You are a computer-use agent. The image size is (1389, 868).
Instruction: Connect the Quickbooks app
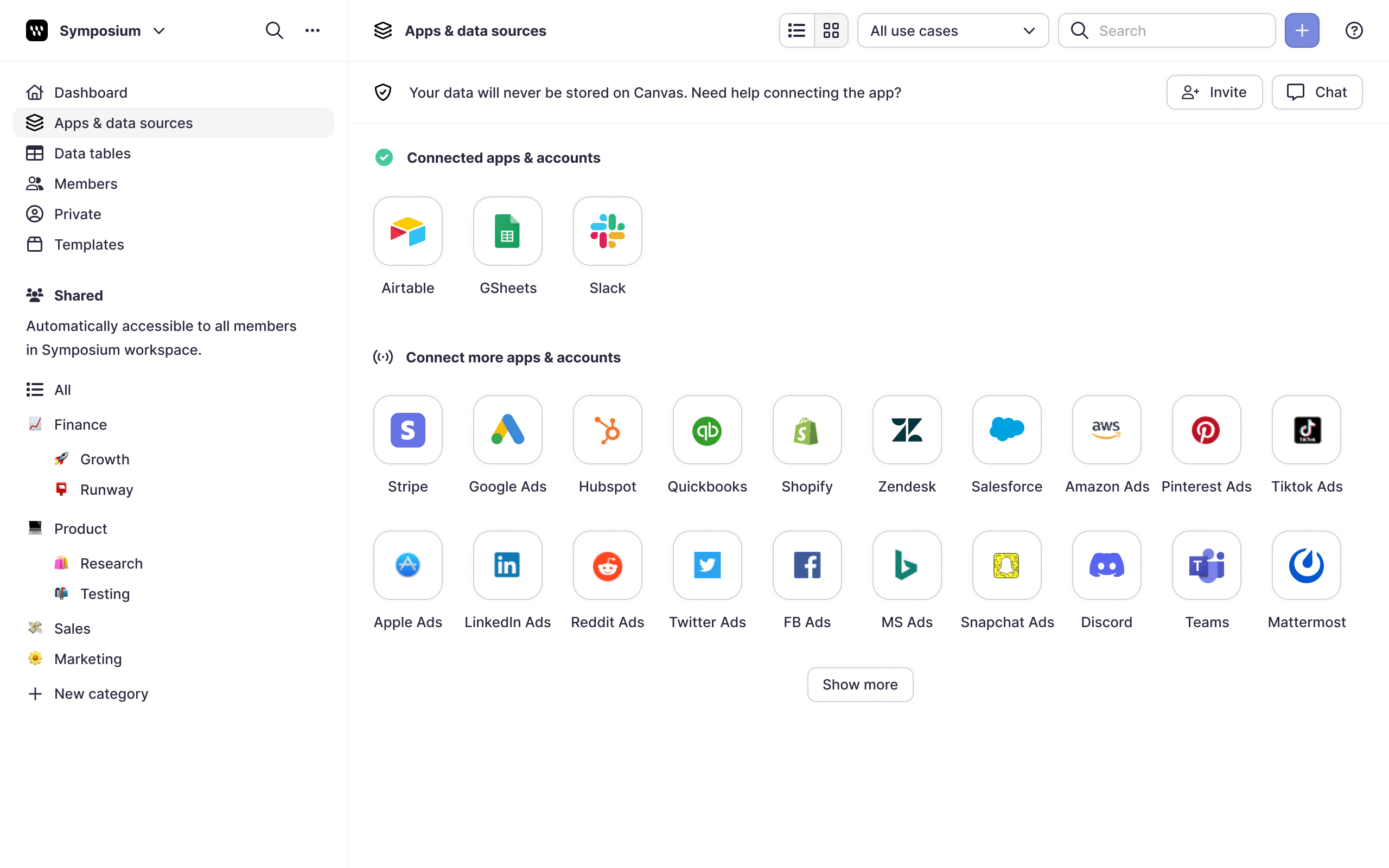[x=707, y=430]
